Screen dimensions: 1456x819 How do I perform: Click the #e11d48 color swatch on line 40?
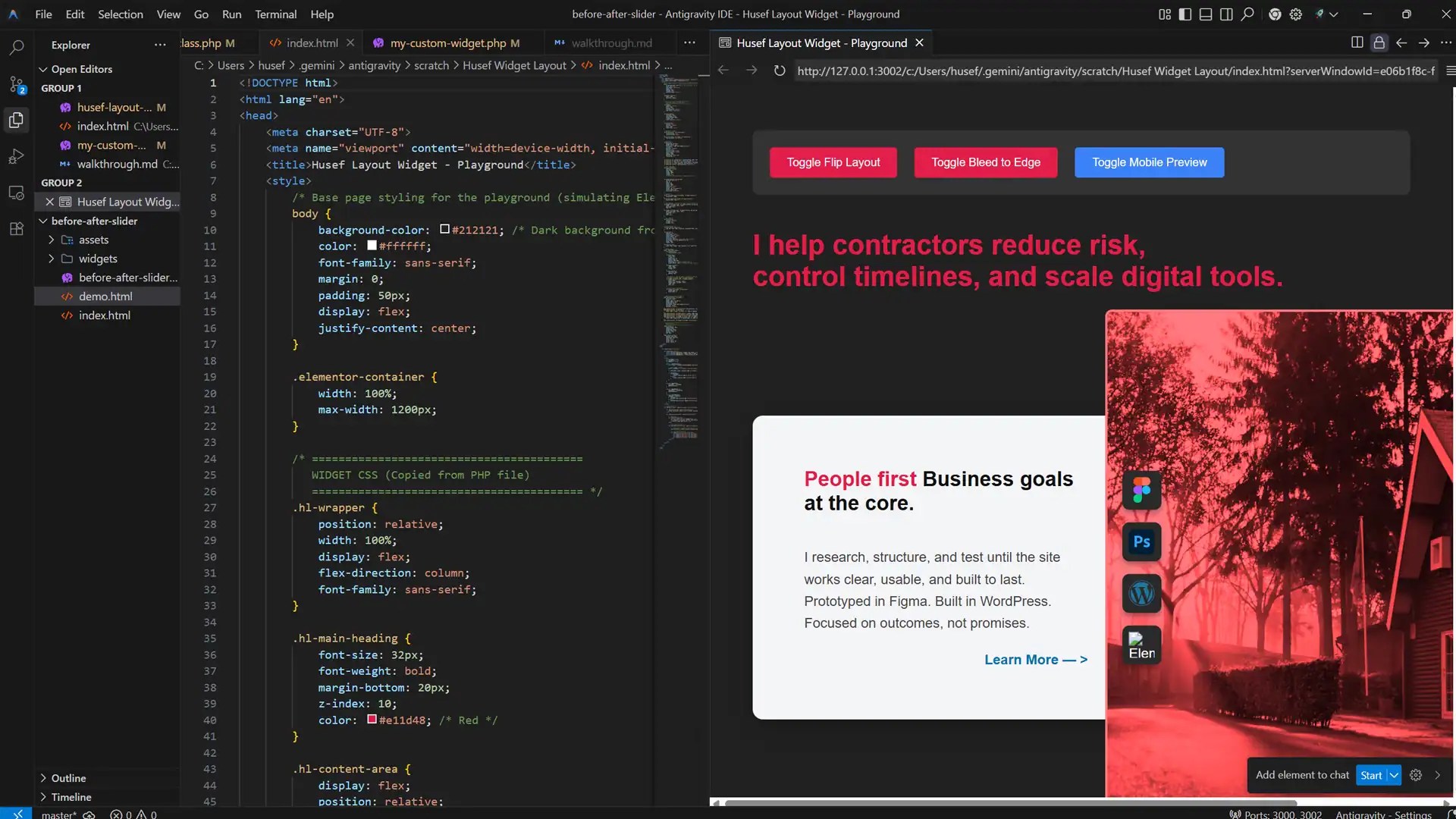click(x=372, y=719)
